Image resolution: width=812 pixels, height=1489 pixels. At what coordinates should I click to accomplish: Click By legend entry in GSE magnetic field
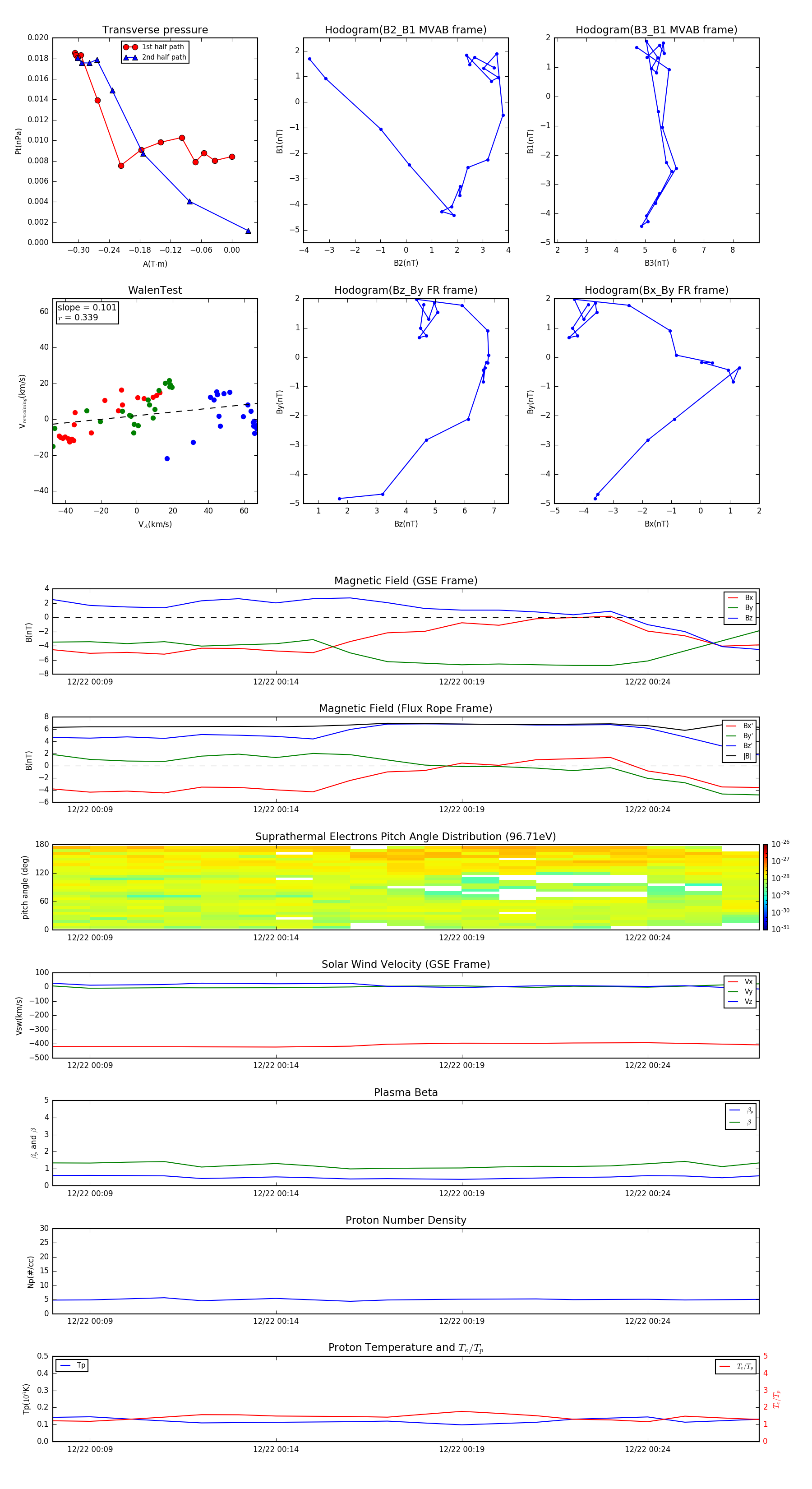(x=740, y=607)
